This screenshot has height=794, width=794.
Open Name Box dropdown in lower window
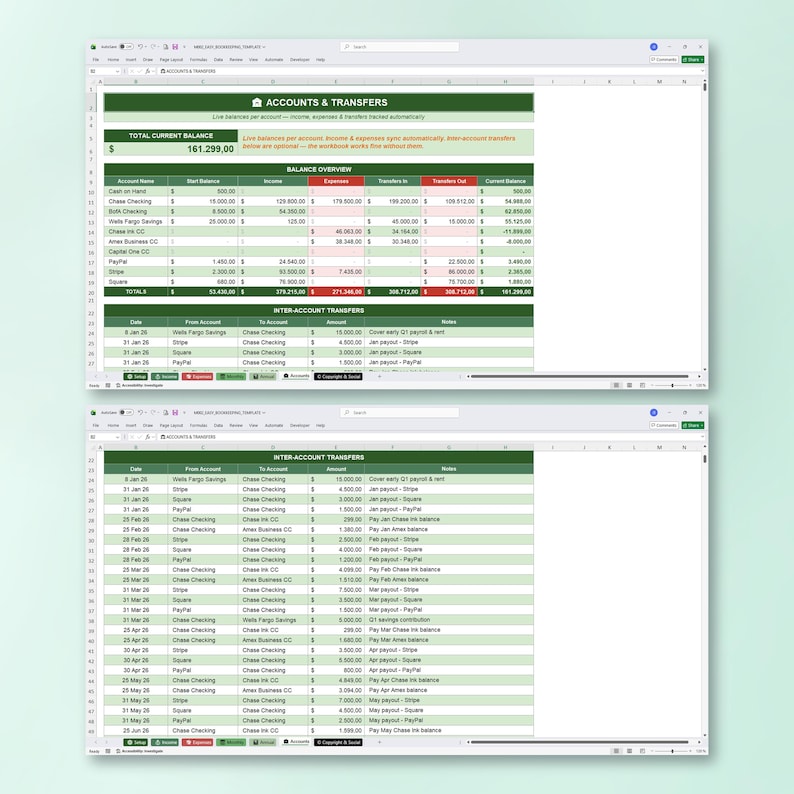117,437
